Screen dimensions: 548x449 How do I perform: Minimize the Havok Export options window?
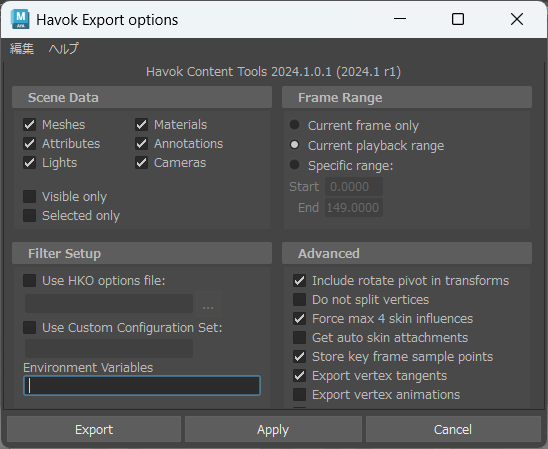[x=400, y=19]
